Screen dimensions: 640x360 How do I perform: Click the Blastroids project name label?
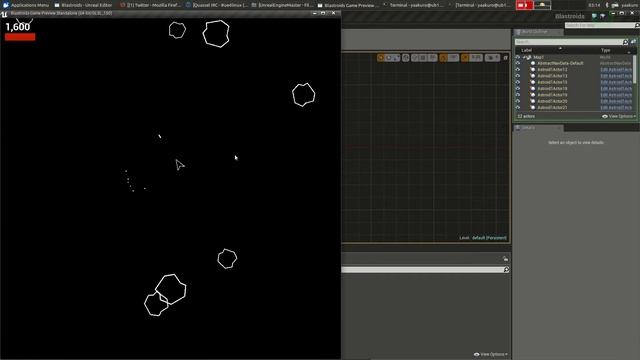[x=570, y=16]
